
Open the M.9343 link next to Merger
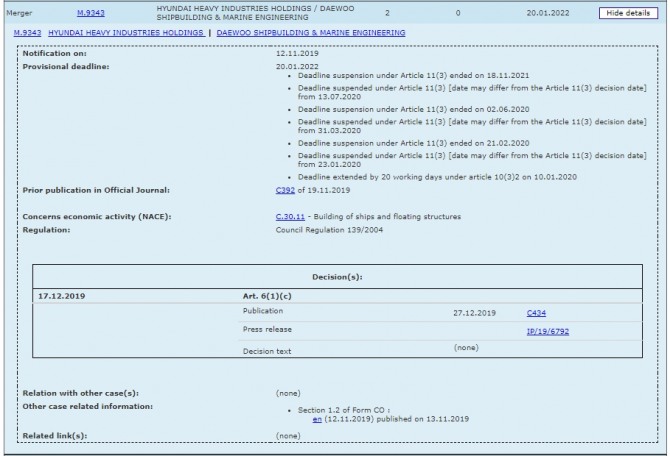pos(91,12)
